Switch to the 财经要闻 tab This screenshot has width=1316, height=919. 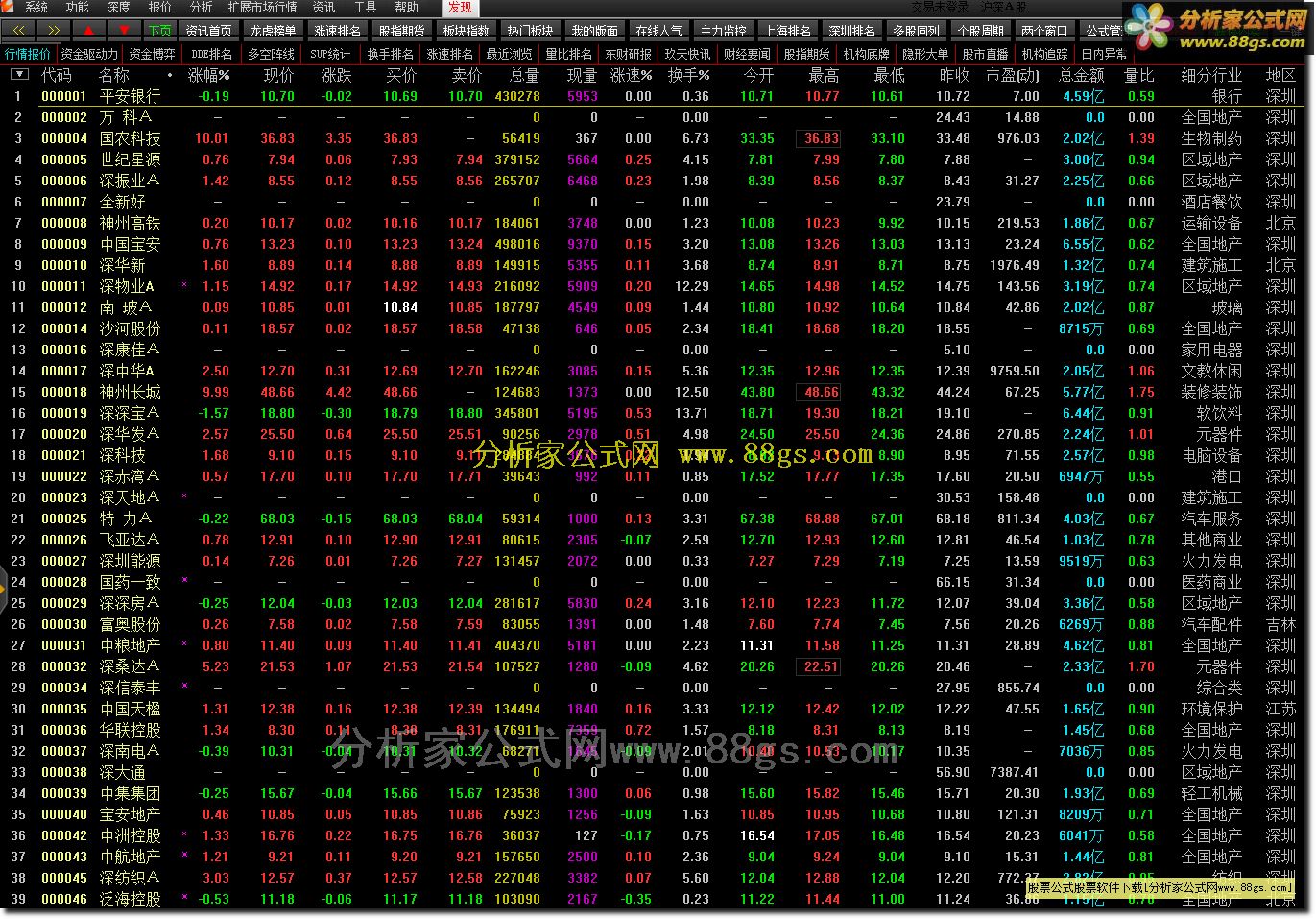coord(748,54)
